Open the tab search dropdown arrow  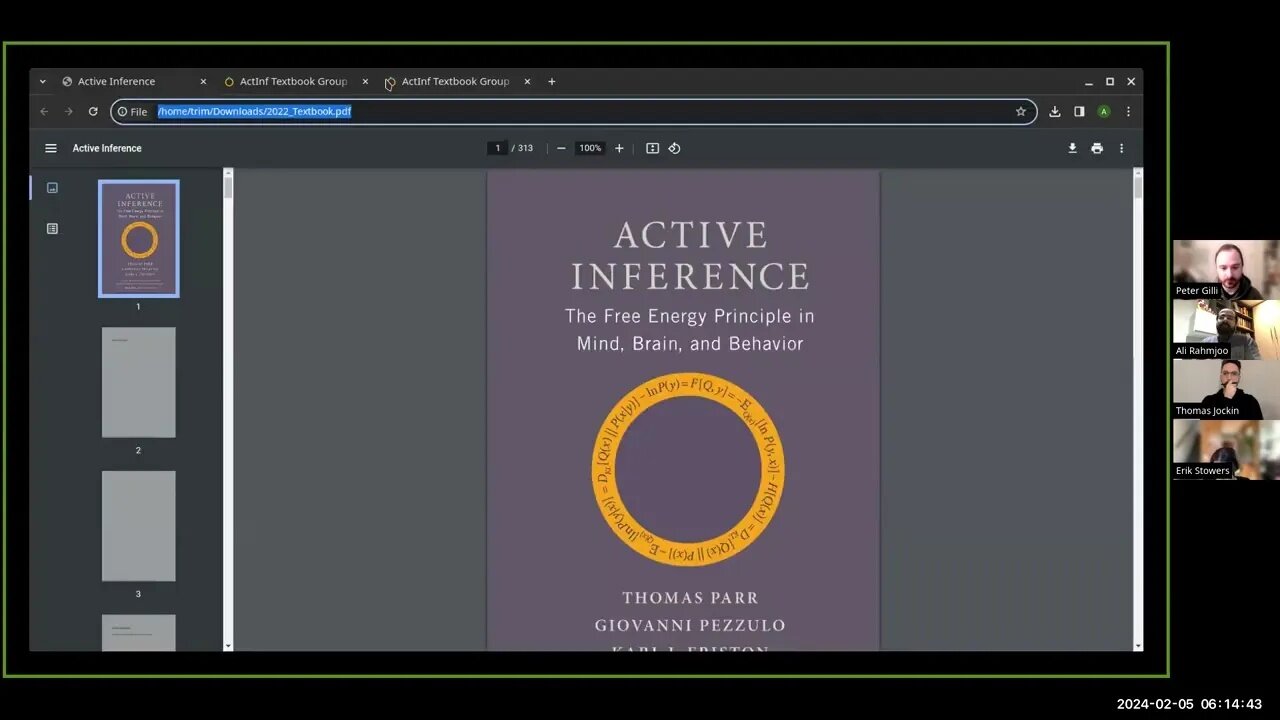[x=42, y=81]
